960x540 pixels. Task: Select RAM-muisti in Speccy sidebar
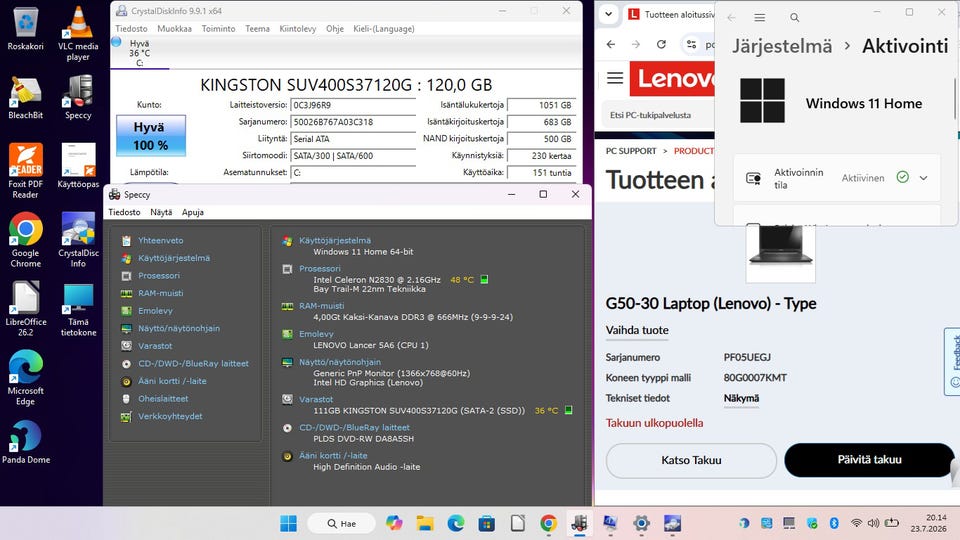tap(160, 293)
